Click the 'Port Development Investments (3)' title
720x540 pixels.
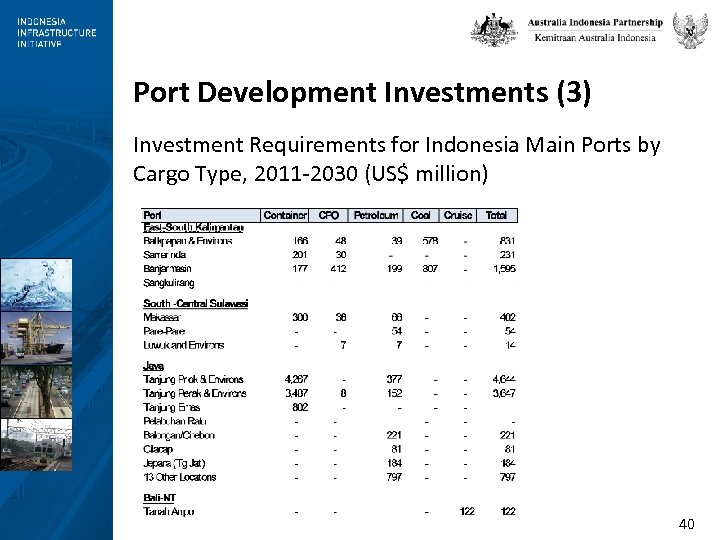(362, 92)
